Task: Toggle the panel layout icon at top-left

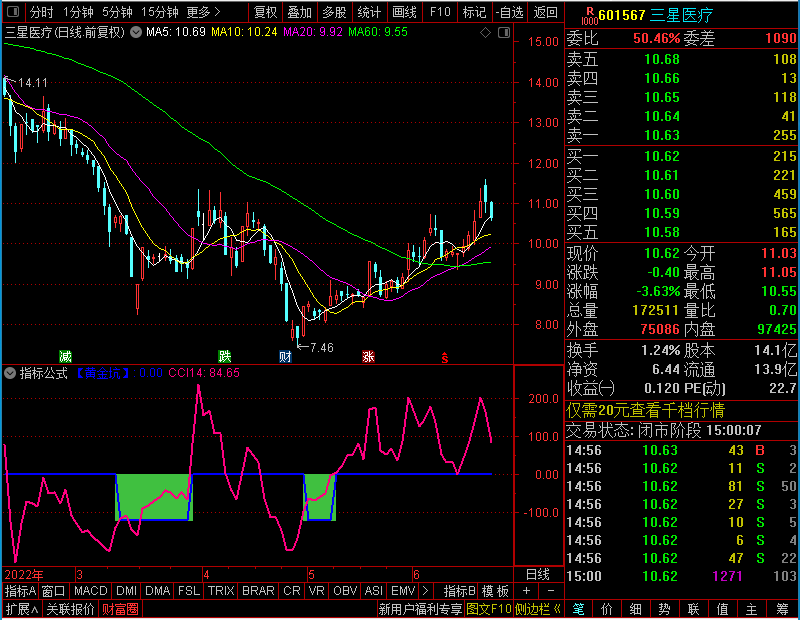Action: (x=13, y=11)
